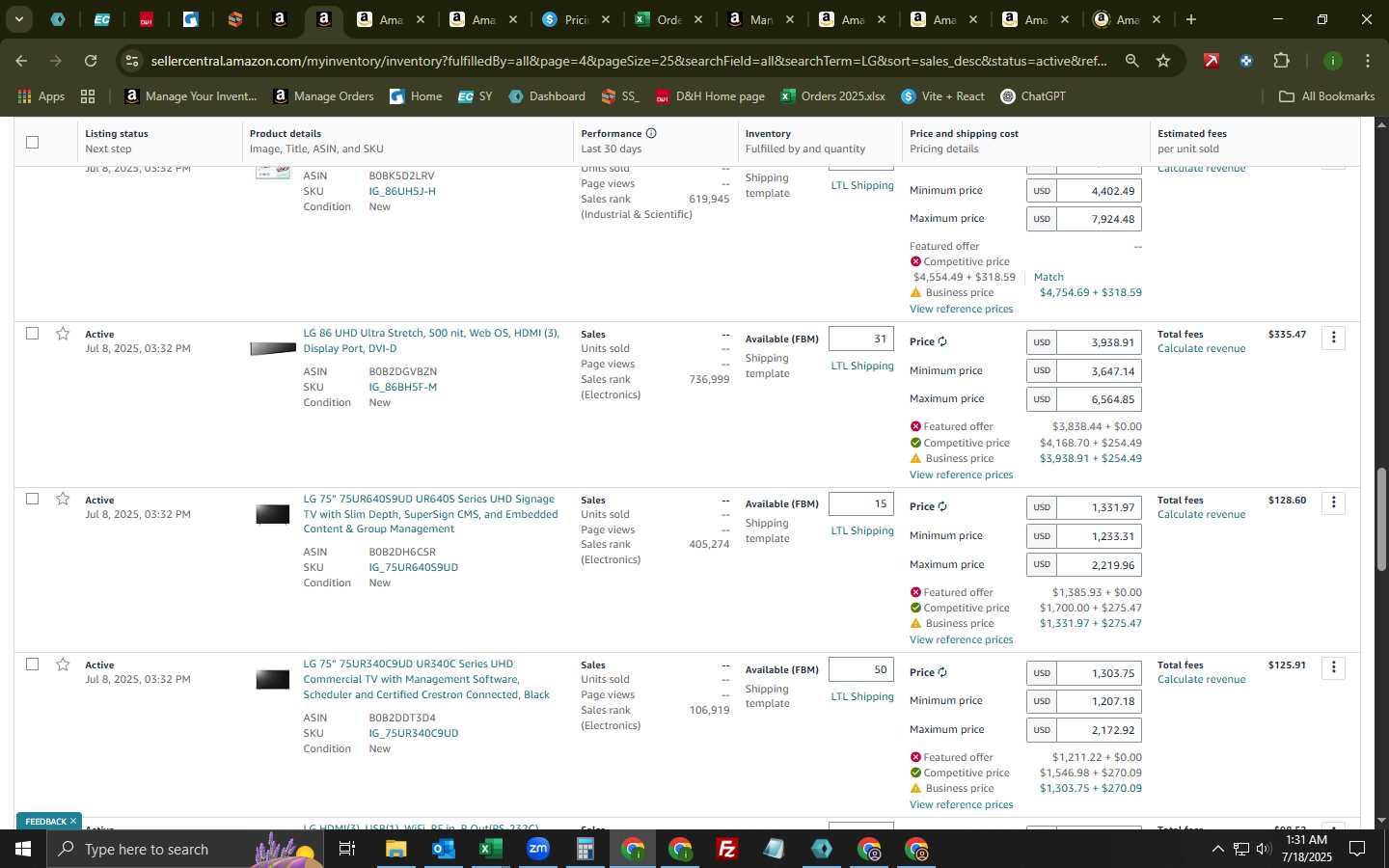
Task: Open File Explorer from the taskbar
Action: pos(395,849)
